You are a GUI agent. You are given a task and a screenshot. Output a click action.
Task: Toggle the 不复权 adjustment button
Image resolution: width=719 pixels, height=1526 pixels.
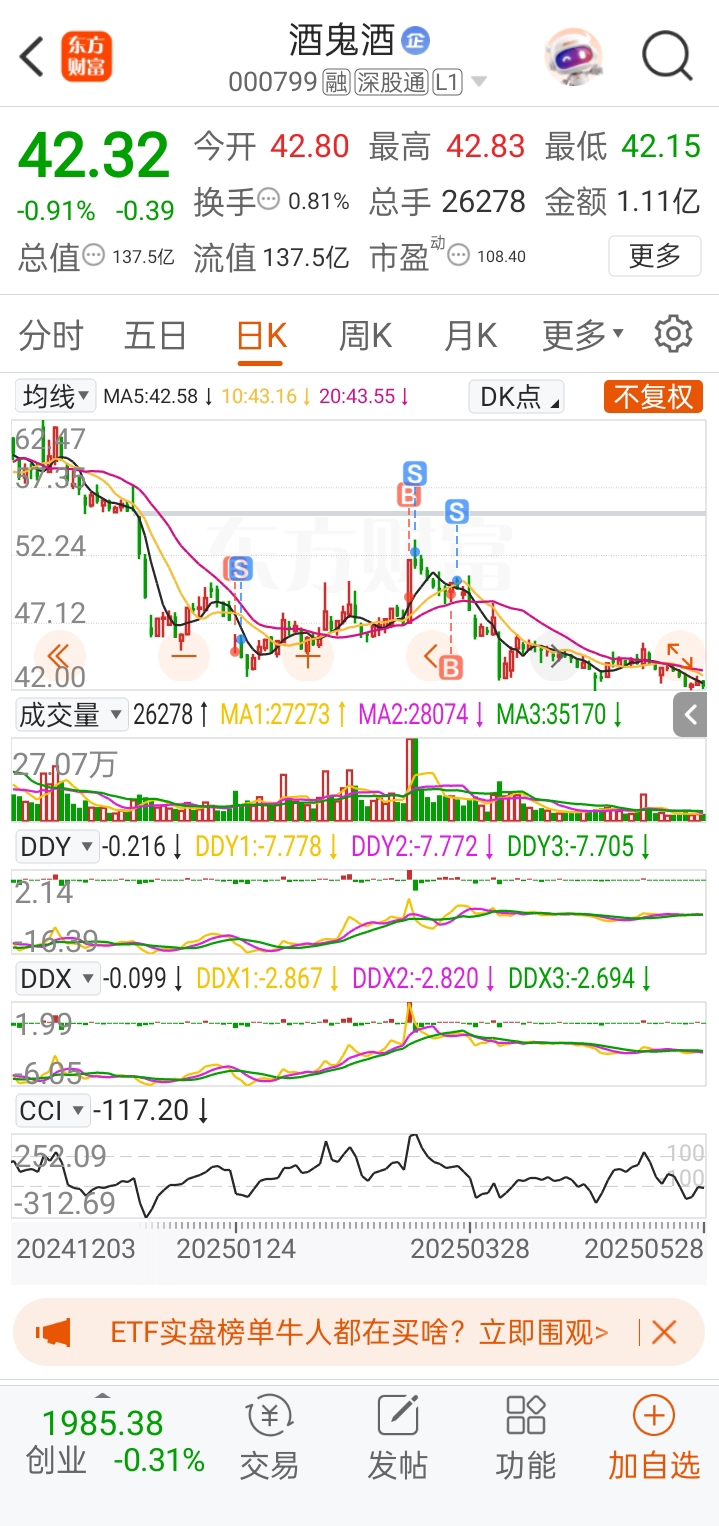coord(653,397)
